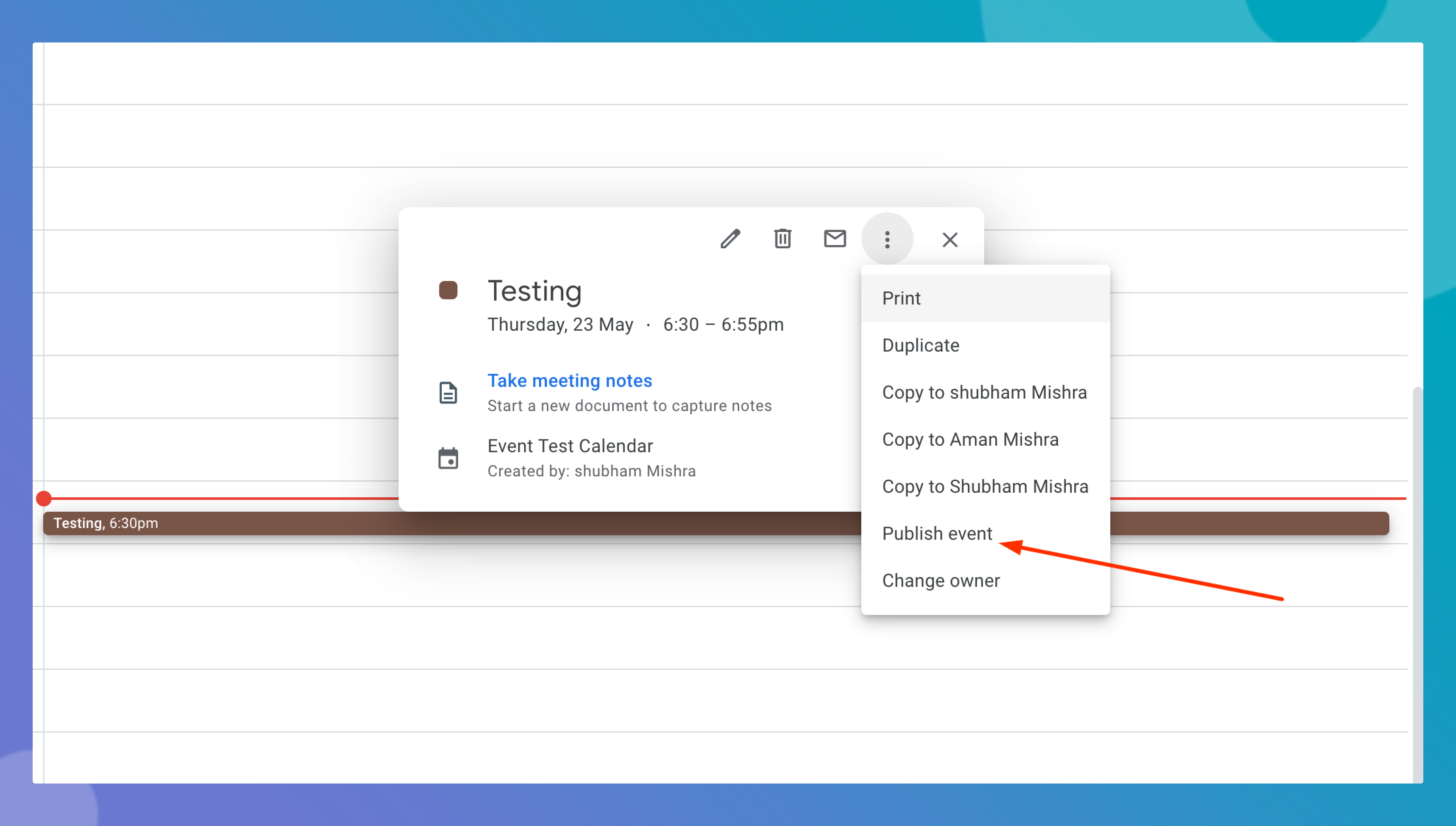This screenshot has width=1456, height=826.
Task: Open the three-dot options menu
Action: point(887,239)
